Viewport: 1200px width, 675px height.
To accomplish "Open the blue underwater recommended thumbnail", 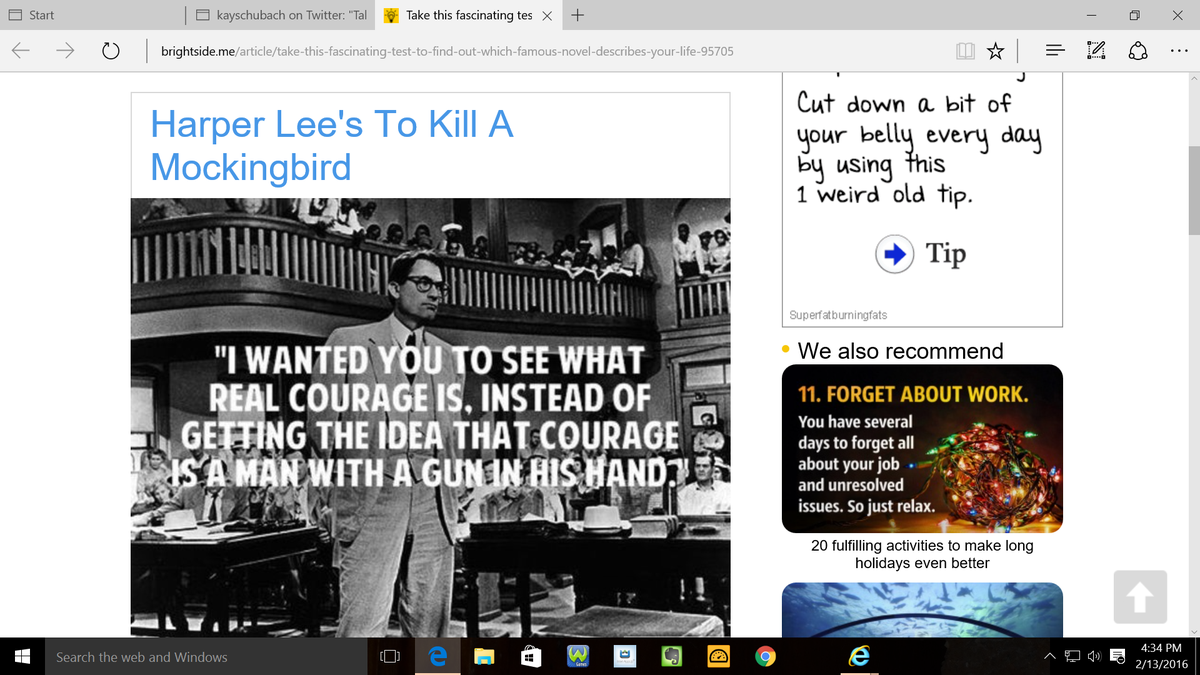I will (922, 610).
